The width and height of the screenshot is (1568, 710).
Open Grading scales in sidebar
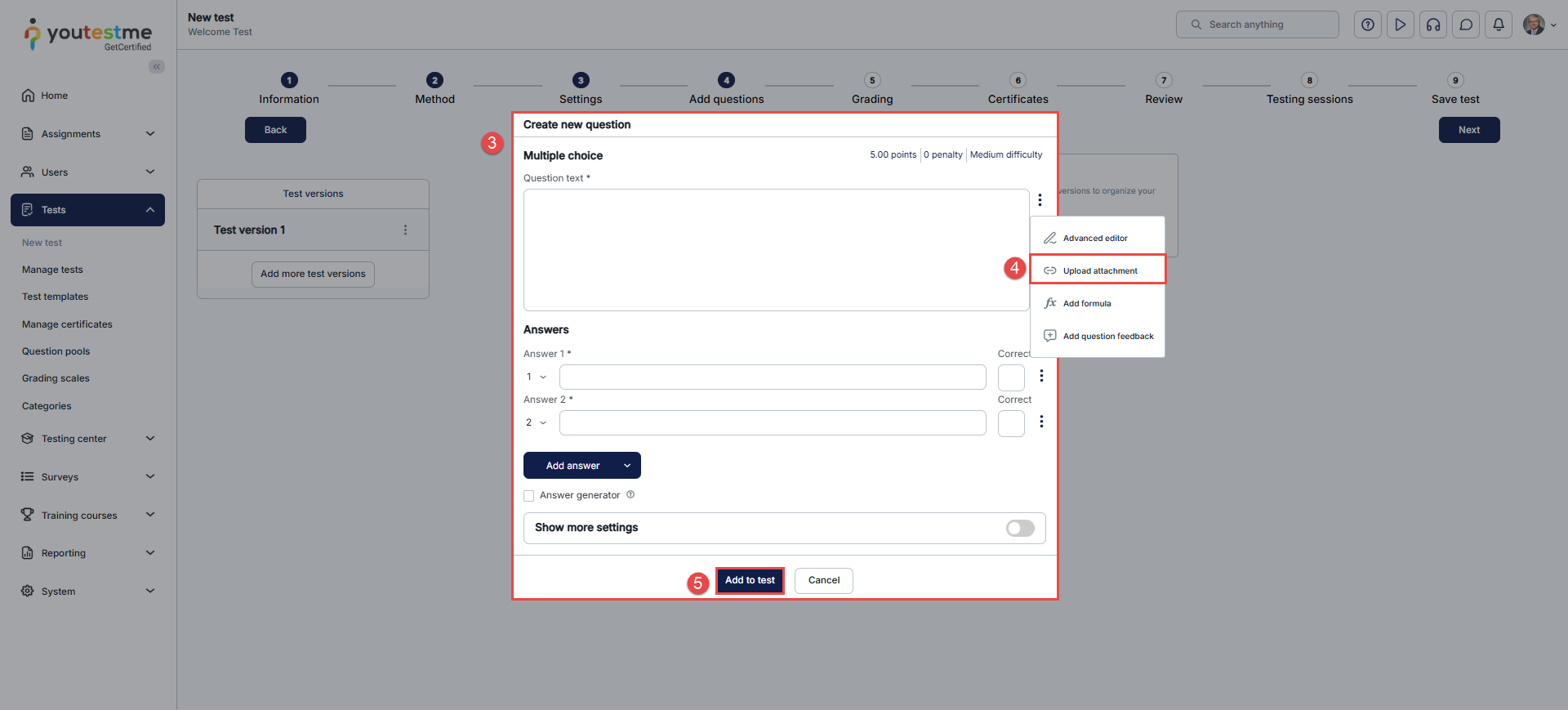pos(56,378)
